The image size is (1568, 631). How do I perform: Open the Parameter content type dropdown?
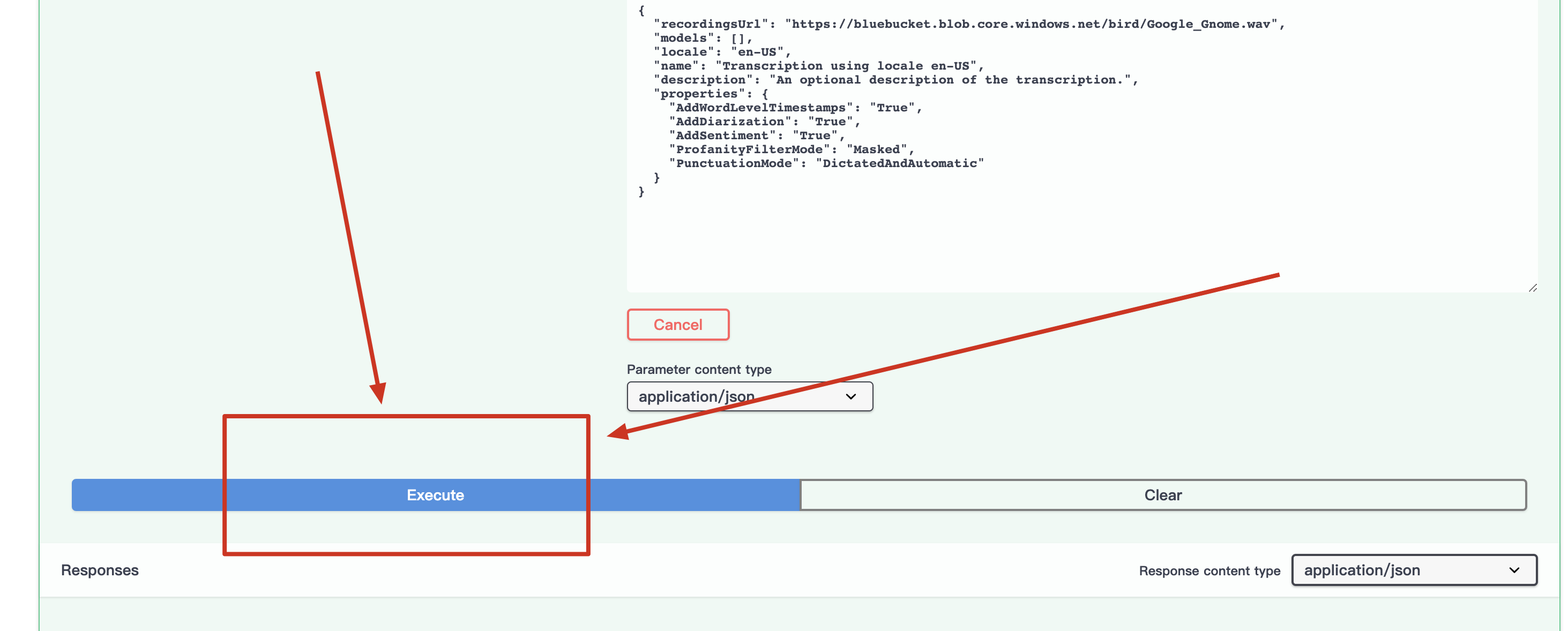click(749, 397)
